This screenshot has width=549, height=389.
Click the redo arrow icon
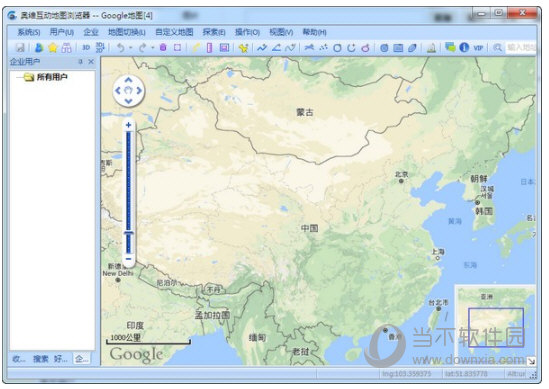pyautogui.click(x=143, y=48)
